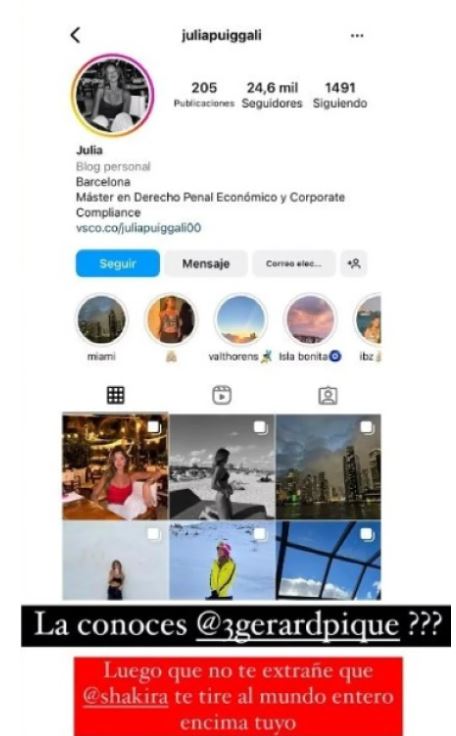The height and width of the screenshot is (736, 456).
Task: Open the profile picture story ring
Action: click(x=113, y=95)
